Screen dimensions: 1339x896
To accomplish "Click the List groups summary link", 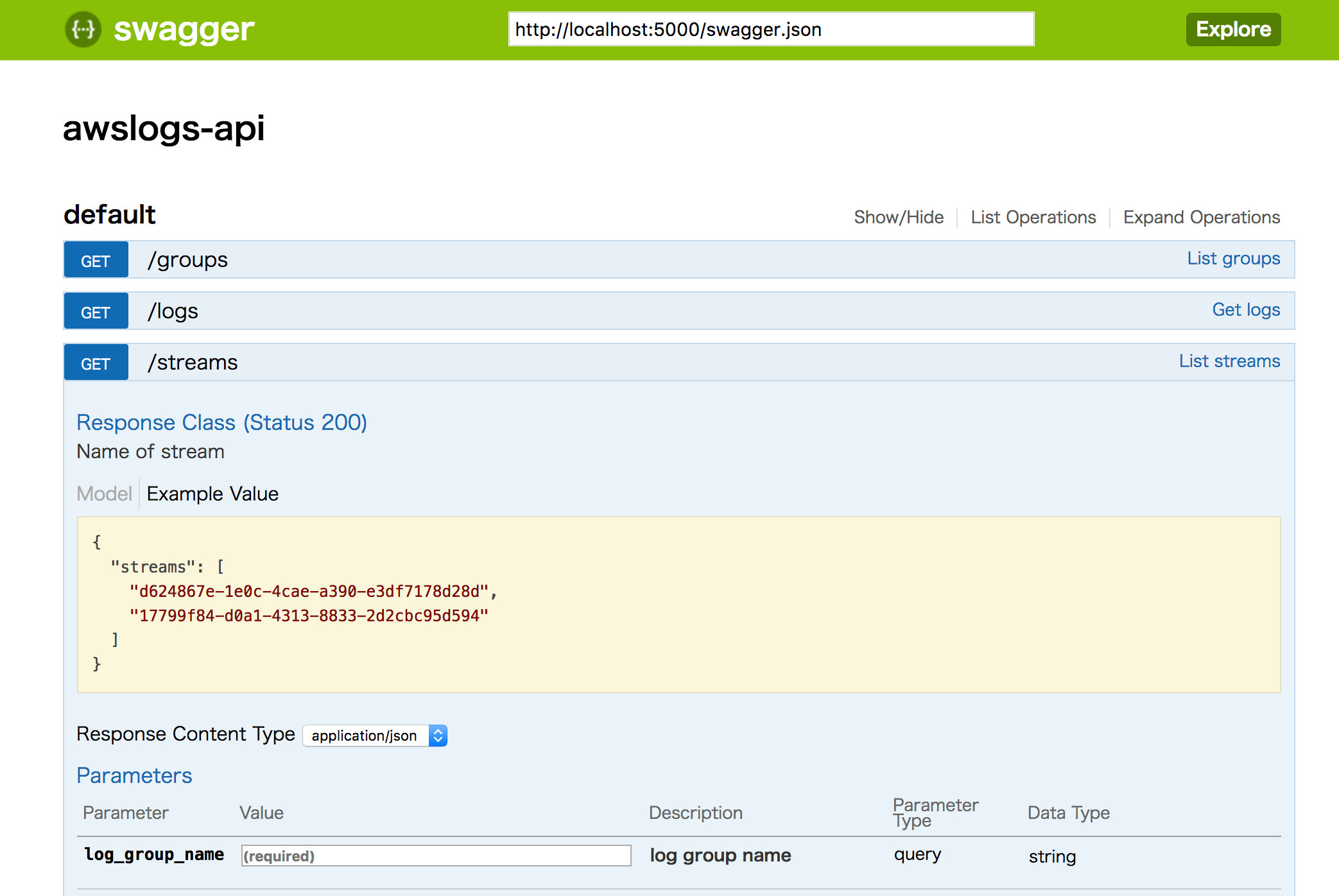I will pyautogui.click(x=1232, y=259).
